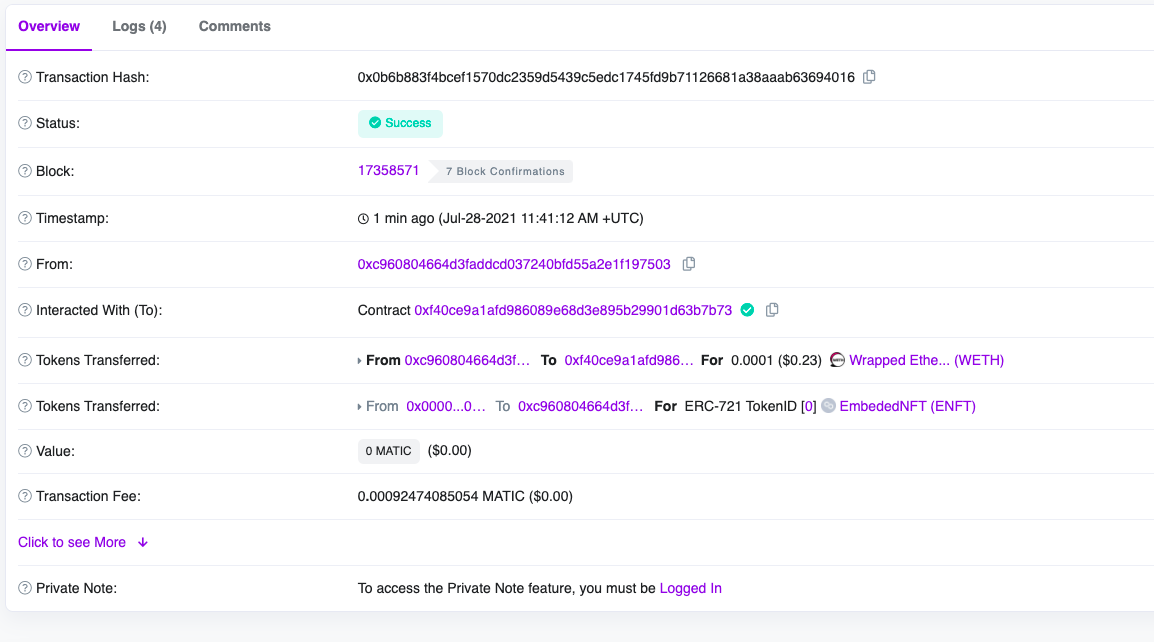The image size is (1154, 642).
Task: Click help icon beside From label
Action: 25,264
